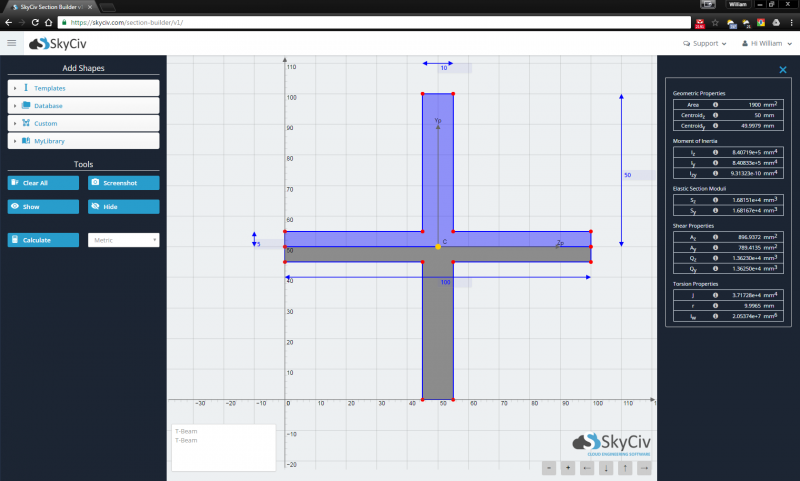Click the Geometric Properties heading

698,93
